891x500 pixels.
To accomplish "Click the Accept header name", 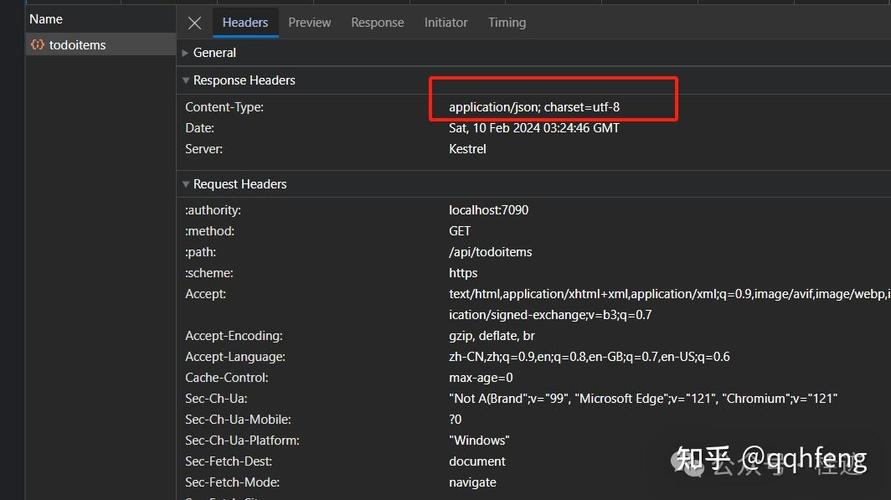I will pyautogui.click(x=205, y=294).
